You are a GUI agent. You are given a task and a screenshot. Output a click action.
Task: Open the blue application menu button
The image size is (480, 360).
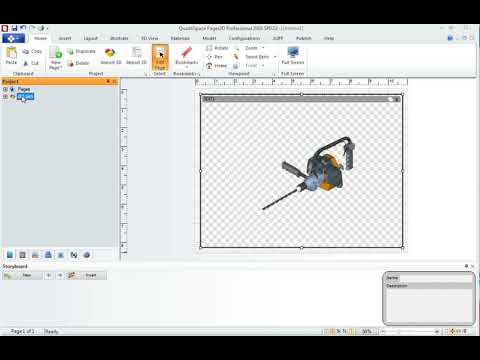13,38
